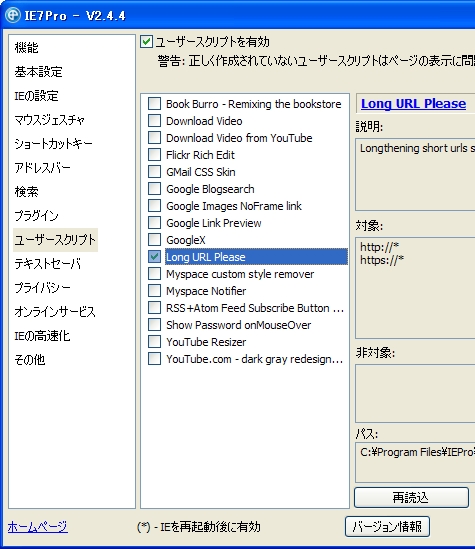Viewport: 475px width, 549px height.
Task: Select the Google Link Preview list entry
Action: coord(214,223)
